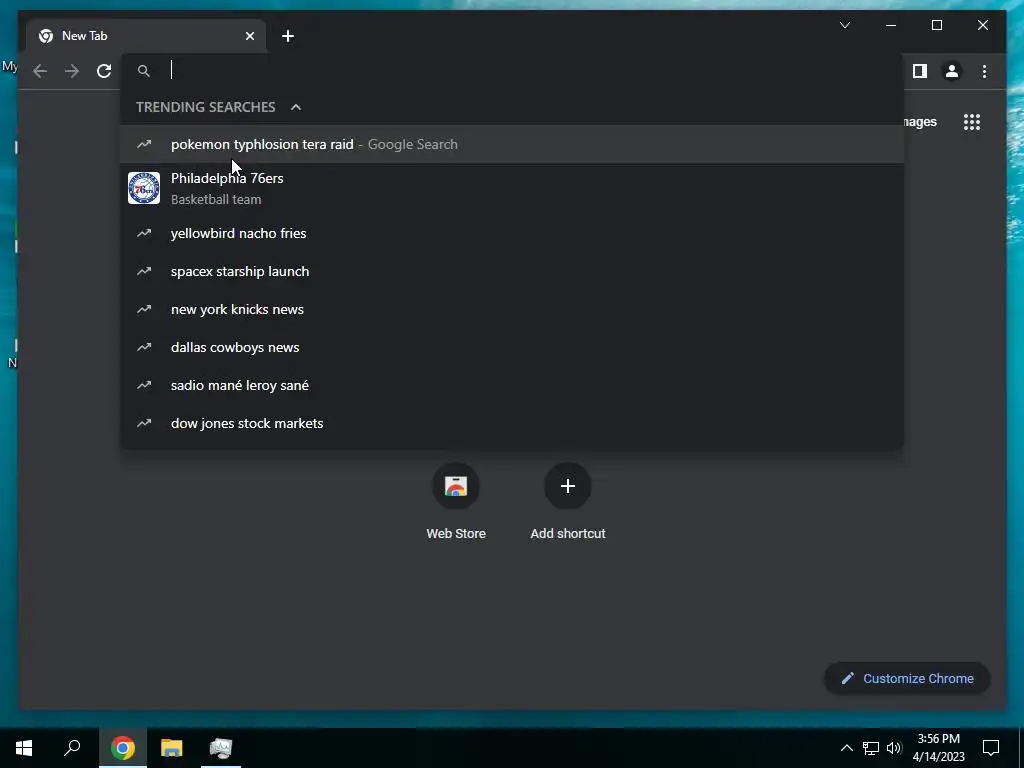Click the browser back arrow
The width and height of the screenshot is (1024, 768).
(40, 71)
